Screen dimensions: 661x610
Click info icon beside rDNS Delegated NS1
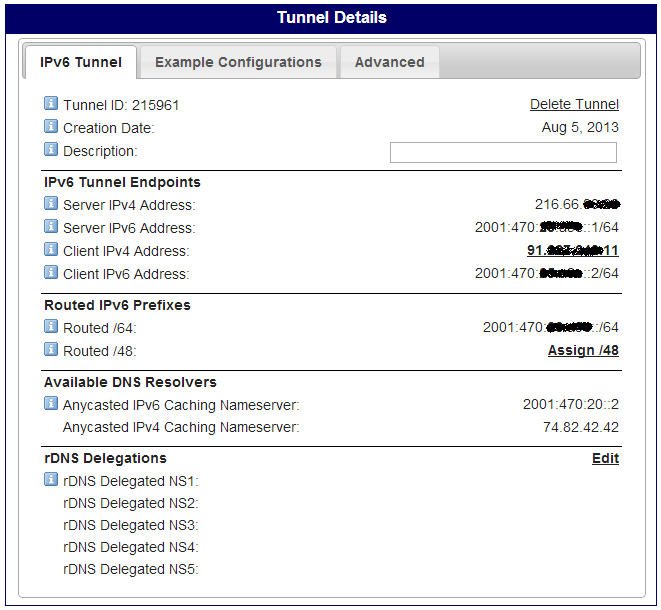(x=51, y=480)
